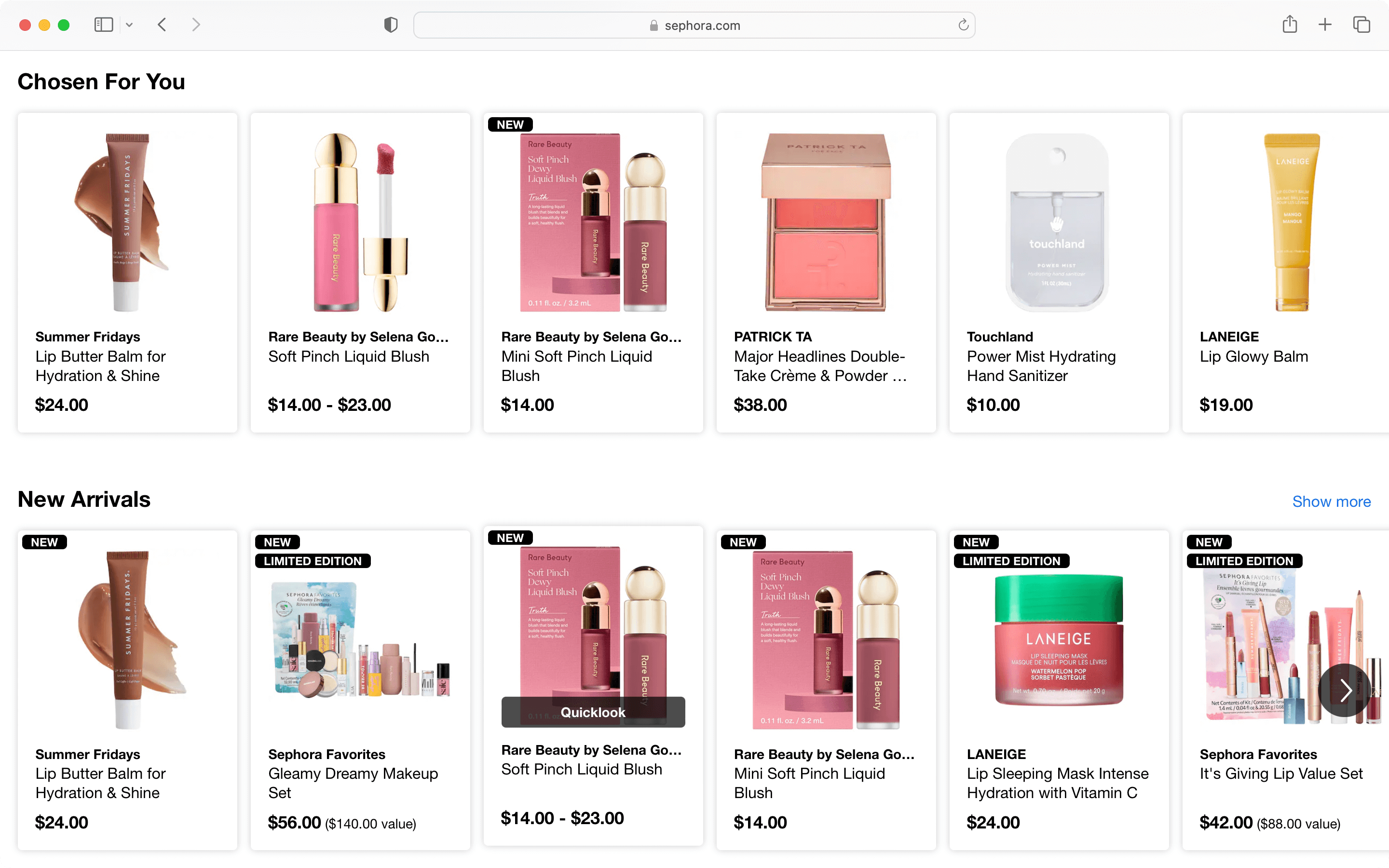Go back with the back arrow
The height and width of the screenshot is (868, 1389).
162,25
